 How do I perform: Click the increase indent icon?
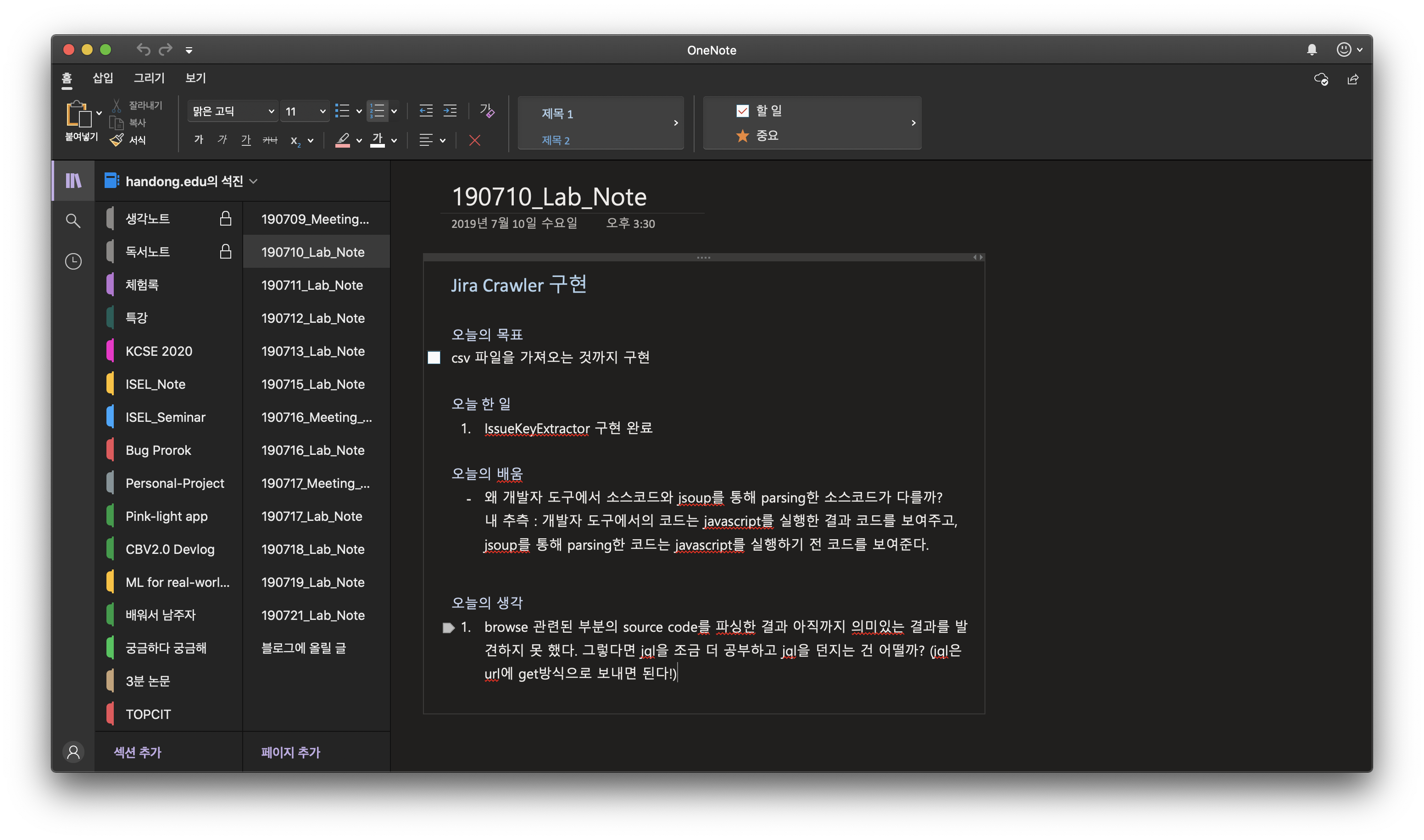point(450,111)
